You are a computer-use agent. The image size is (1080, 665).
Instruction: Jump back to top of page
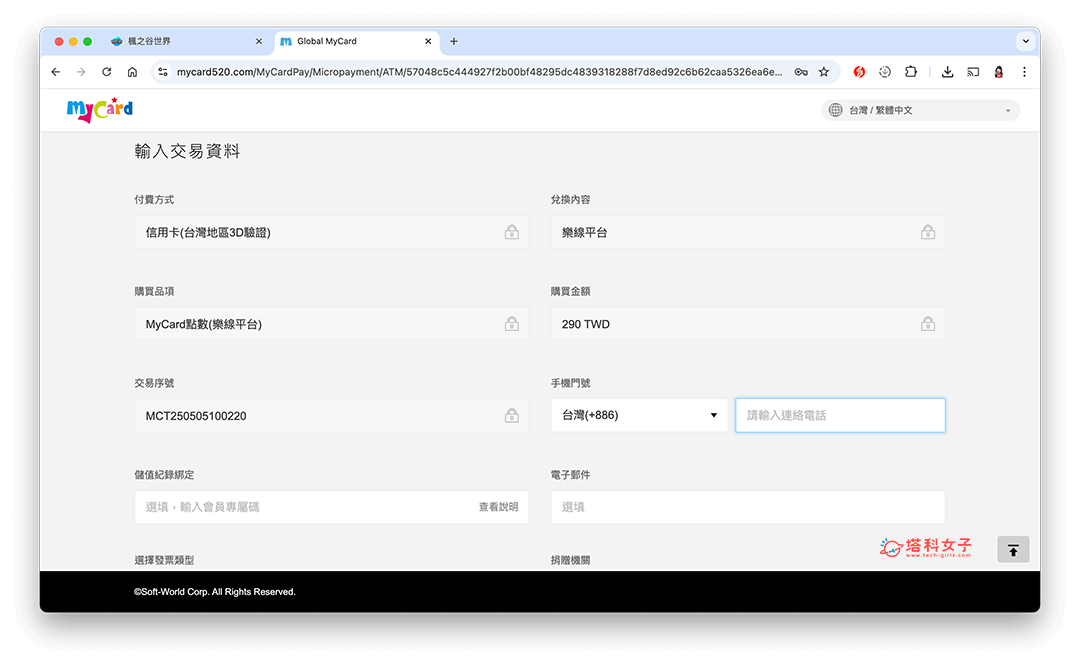[1013, 550]
